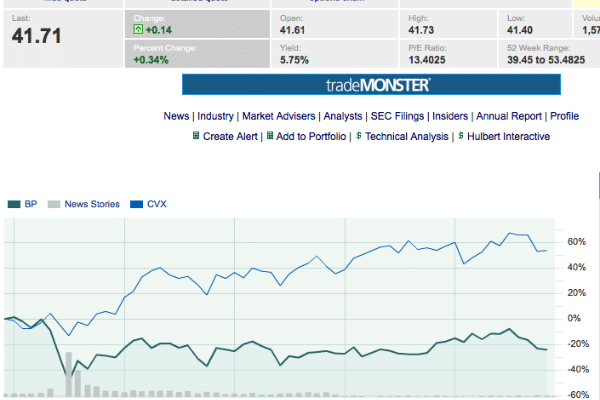Click the 60% axis label

tap(576, 242)
